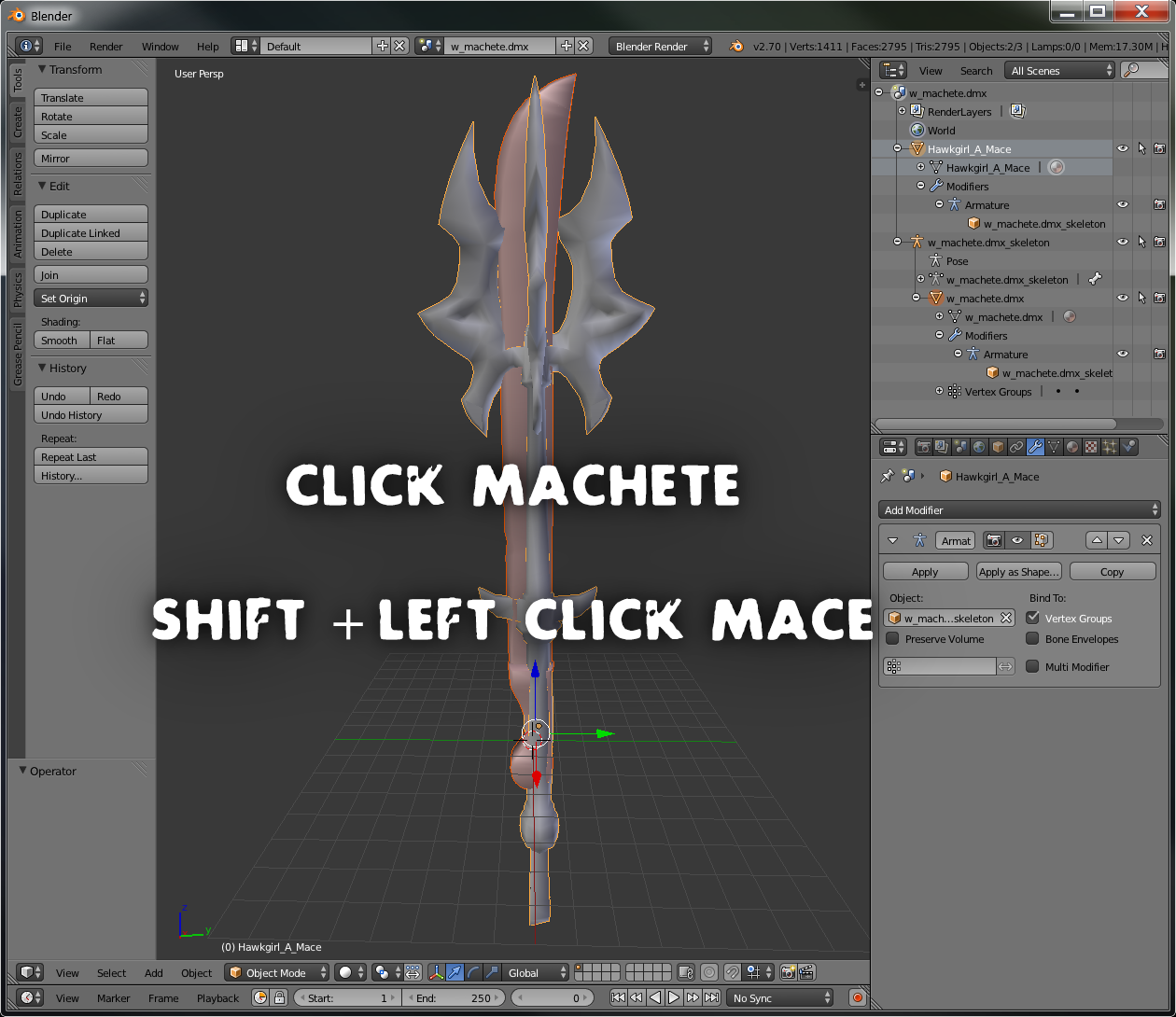Click the modifier Apply button
This screenshot has height=1017, width=1176.
925,572
